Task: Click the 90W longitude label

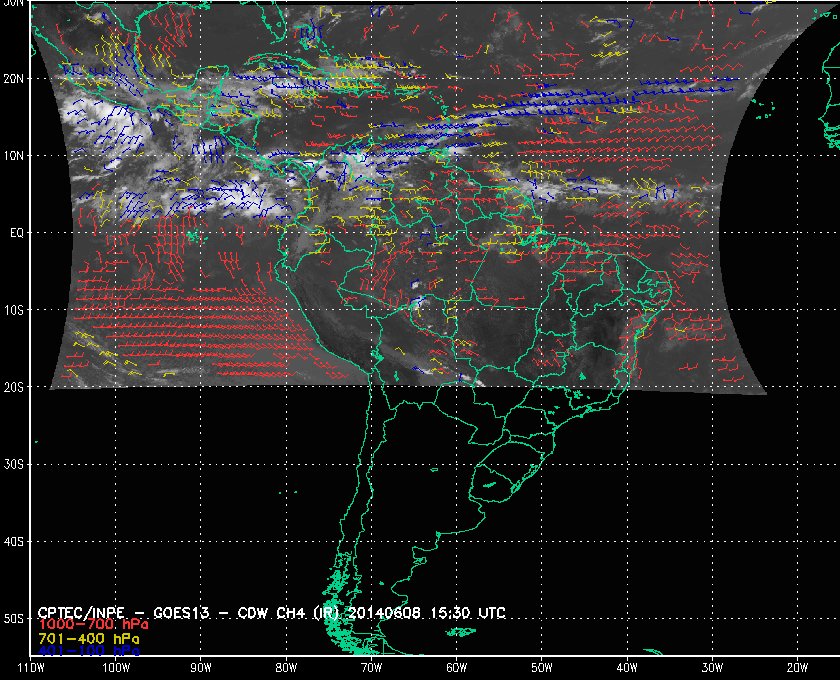Action: coord(201,668)
